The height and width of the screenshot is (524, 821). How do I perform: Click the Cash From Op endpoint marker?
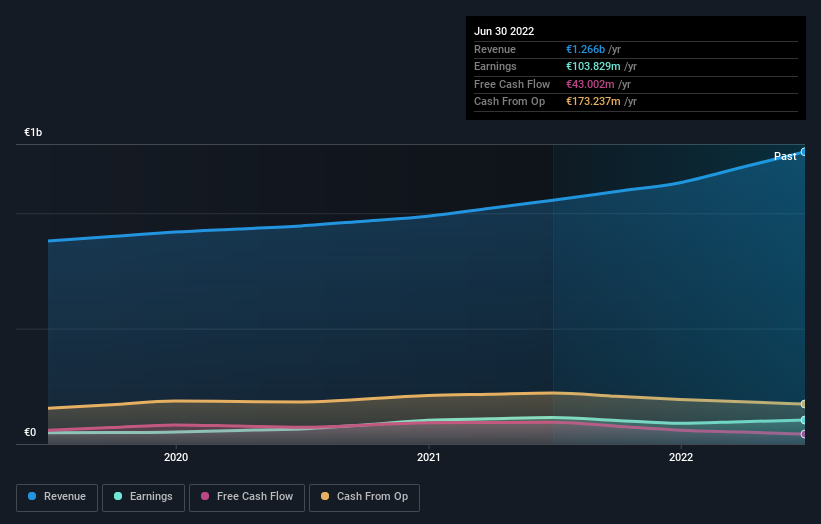click(x=804, y=404)
